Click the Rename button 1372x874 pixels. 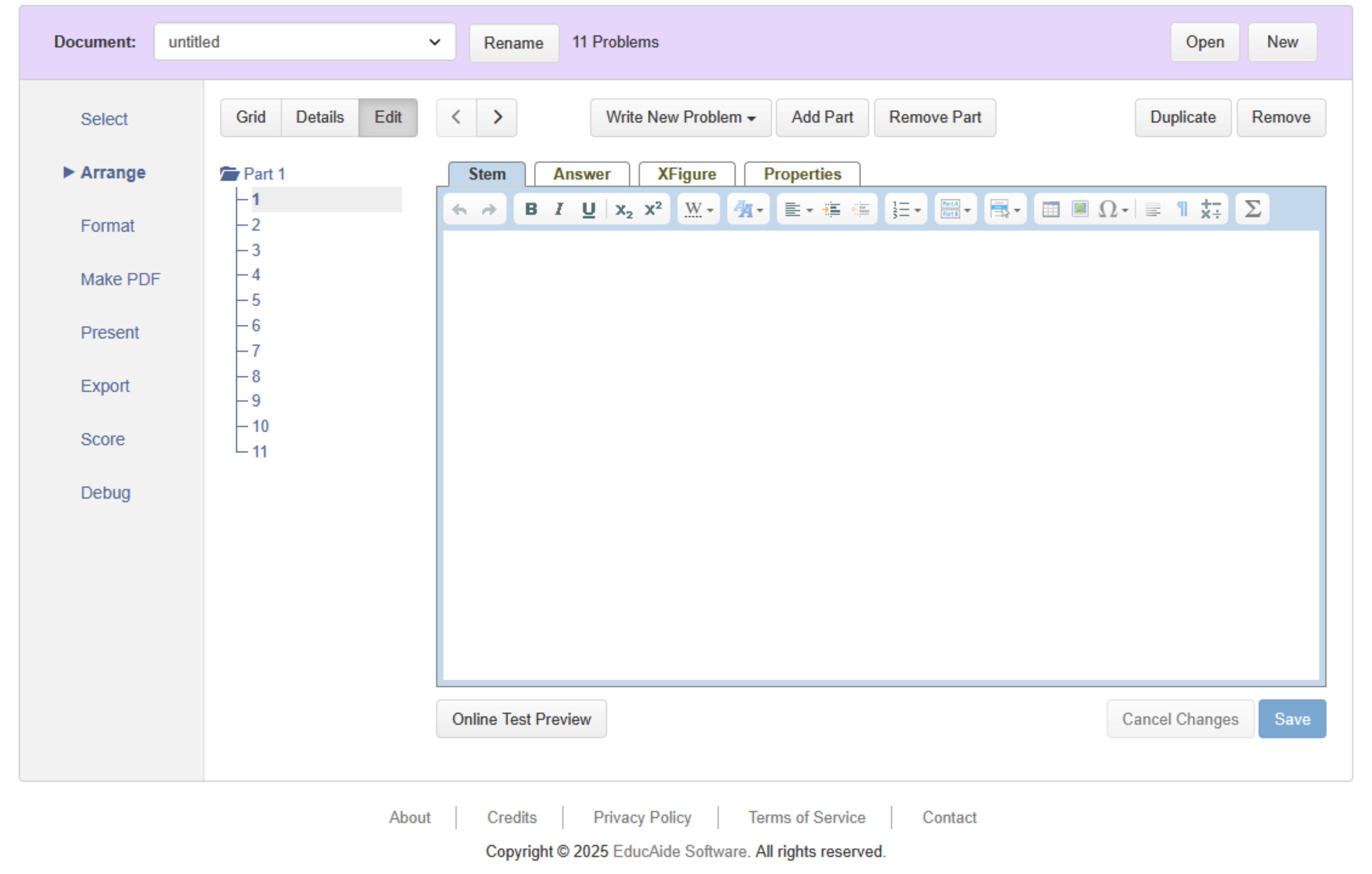[514, 43]
